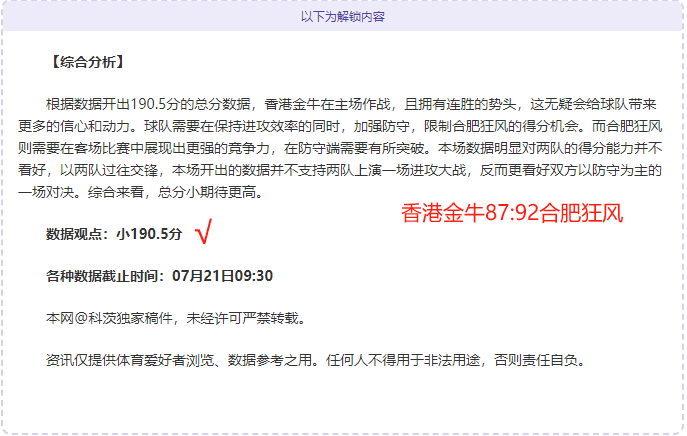Click the phrase '在防守端需要有所突破'

coord(354,148)
